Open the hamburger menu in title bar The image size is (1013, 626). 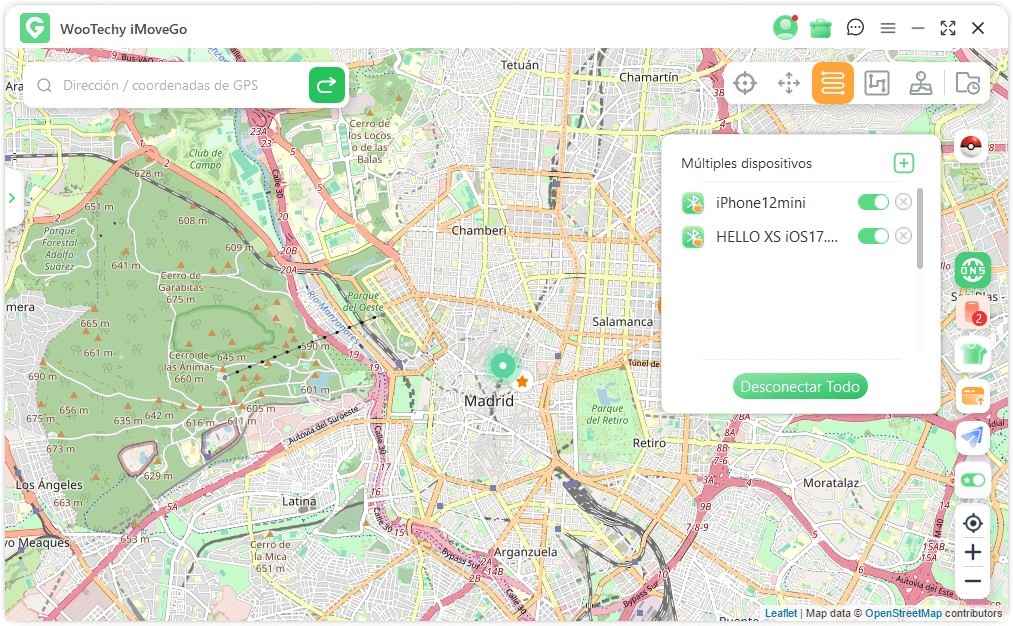click(x=887, y=28)
